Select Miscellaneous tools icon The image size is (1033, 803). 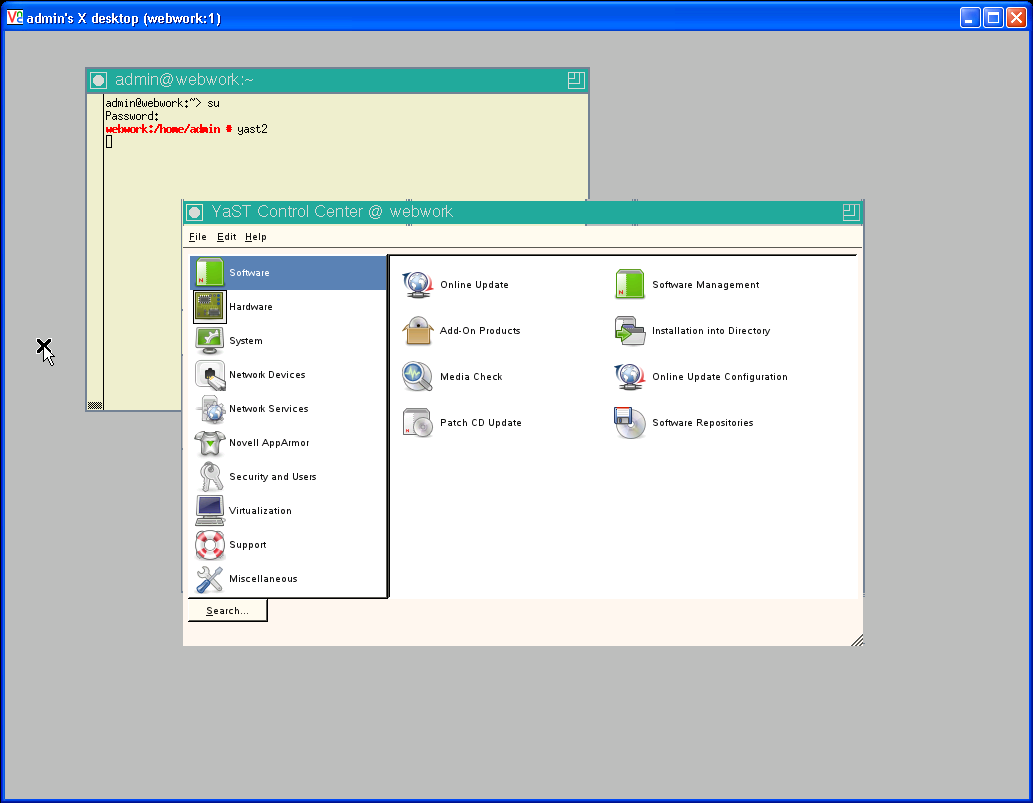click(x=209, y=579)
